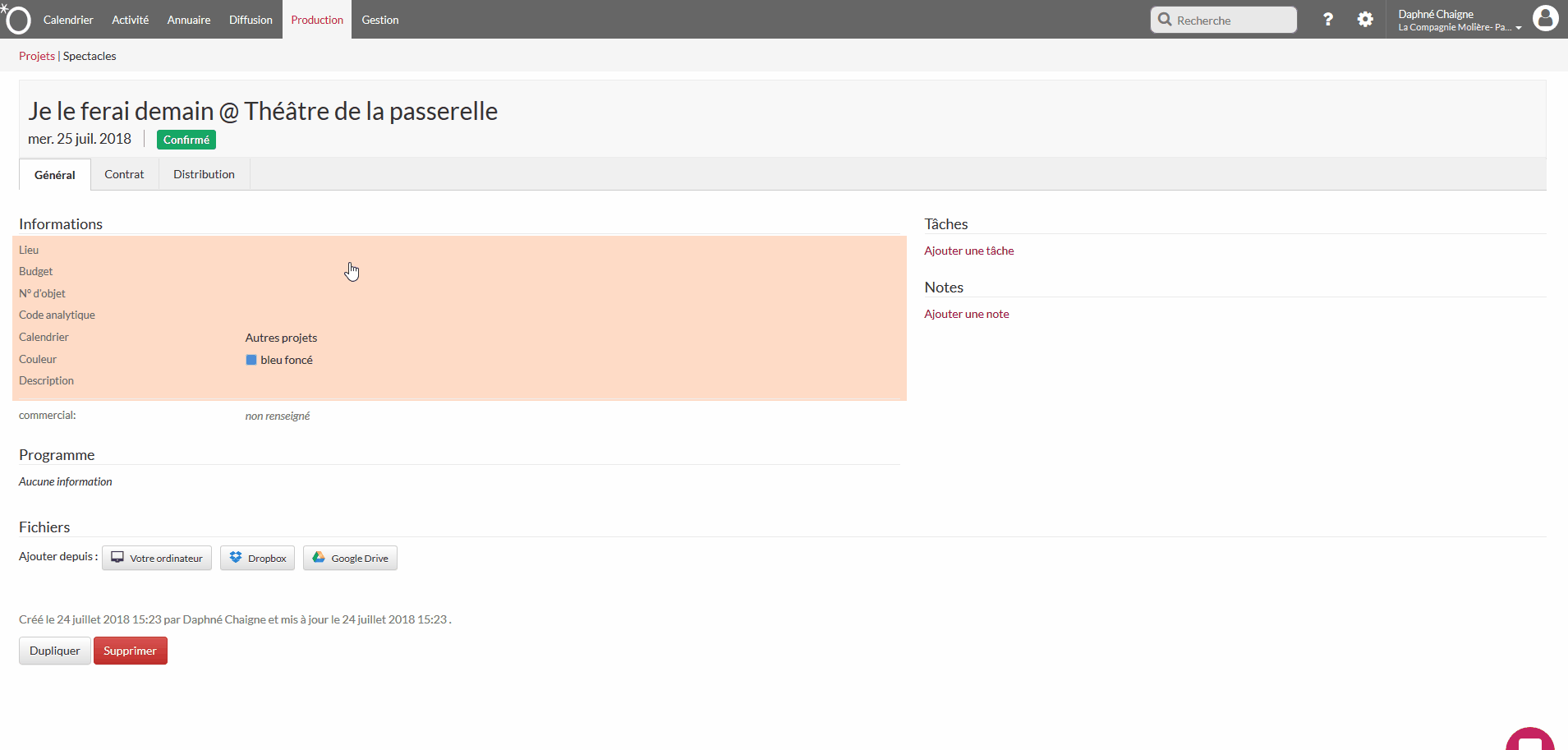
Task: Click the user profile avatar icon
Action: point(1545,18)
